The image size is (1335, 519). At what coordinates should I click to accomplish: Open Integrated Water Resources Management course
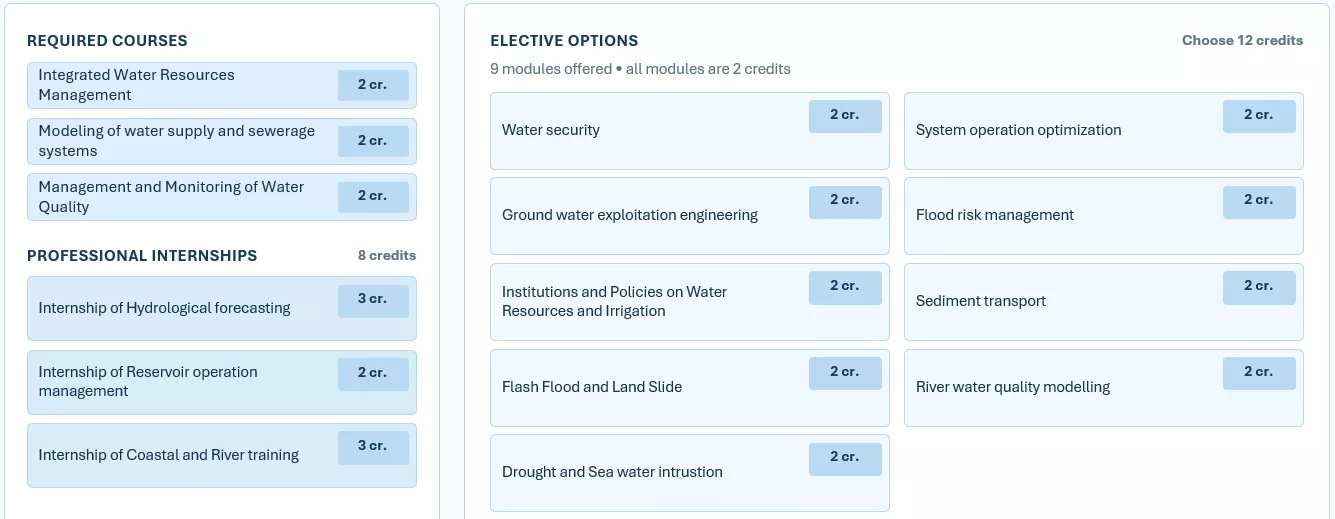222,85
